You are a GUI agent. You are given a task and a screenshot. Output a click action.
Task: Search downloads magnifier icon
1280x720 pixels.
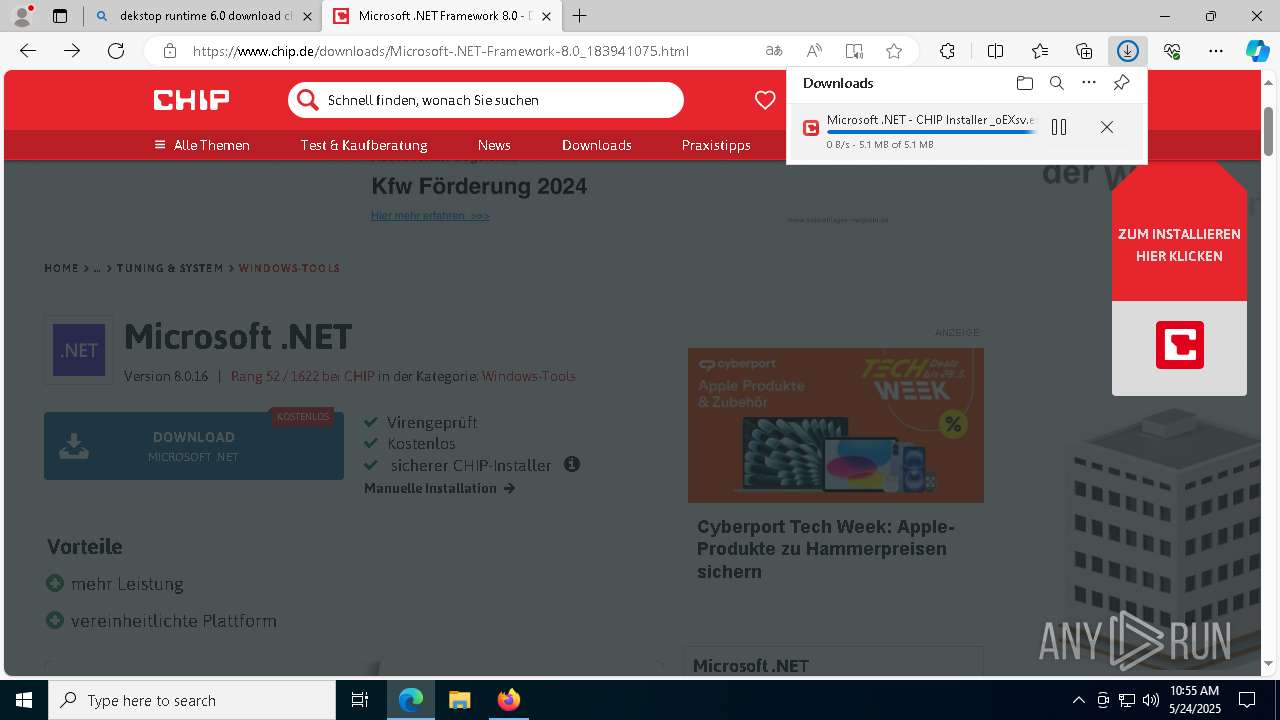[x=1056, y=83]
